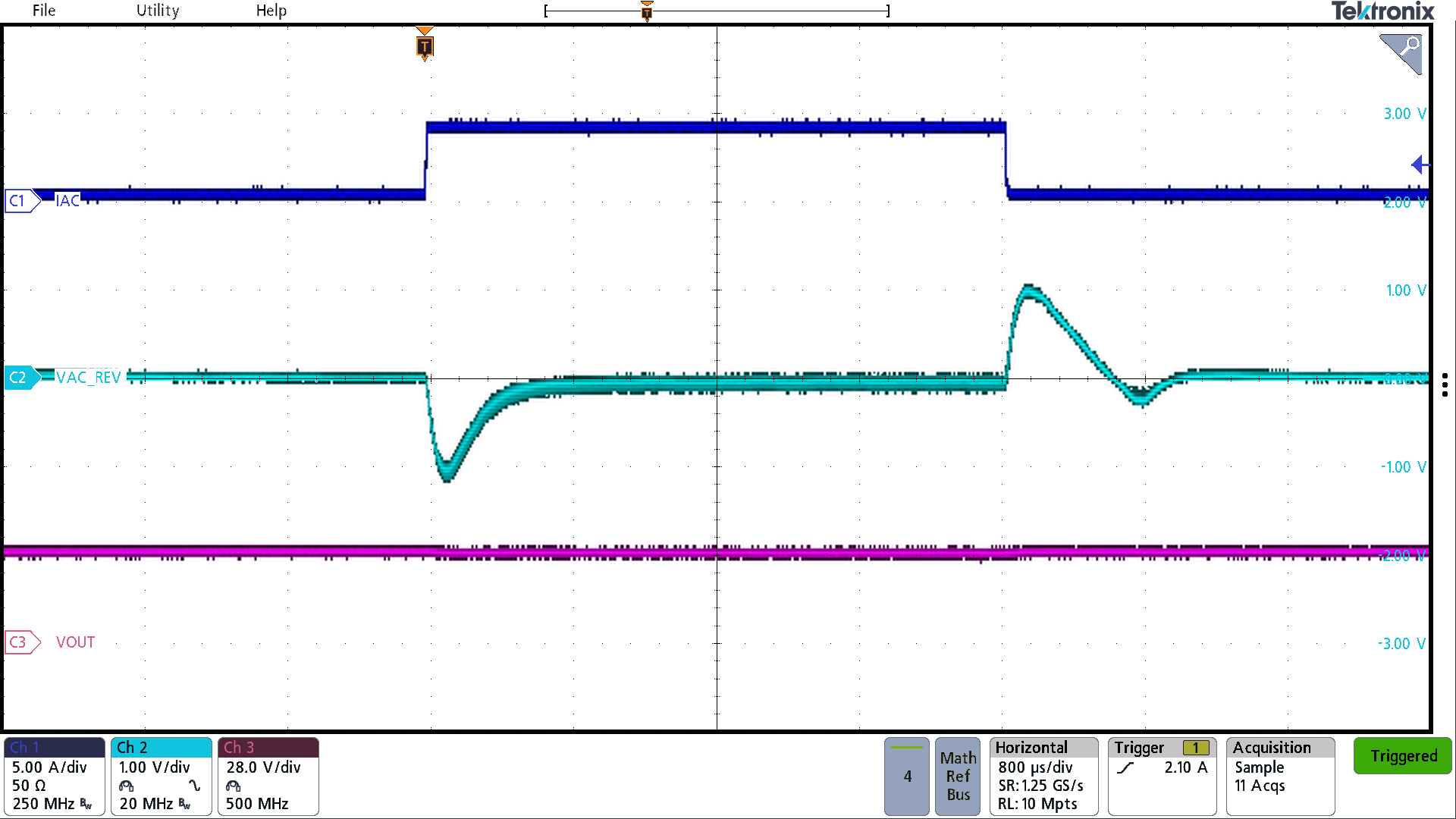Open the File menu
The height and width of the screenshot is (819, 1456).
(x=43, y=11)
